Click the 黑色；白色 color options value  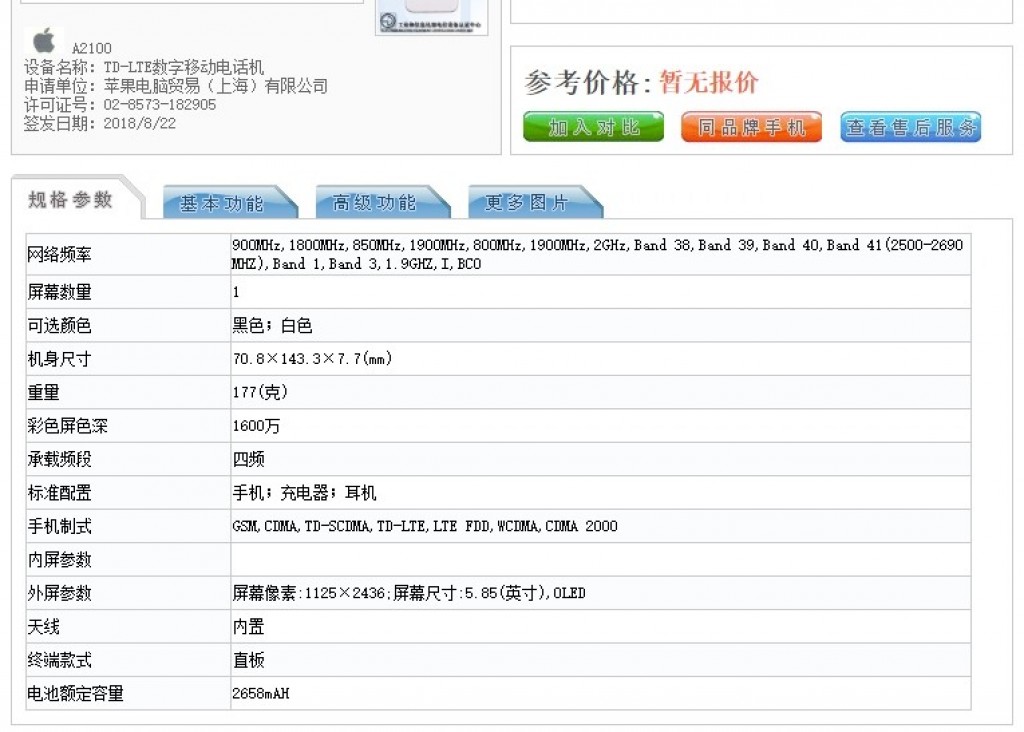tap(272, 325)
